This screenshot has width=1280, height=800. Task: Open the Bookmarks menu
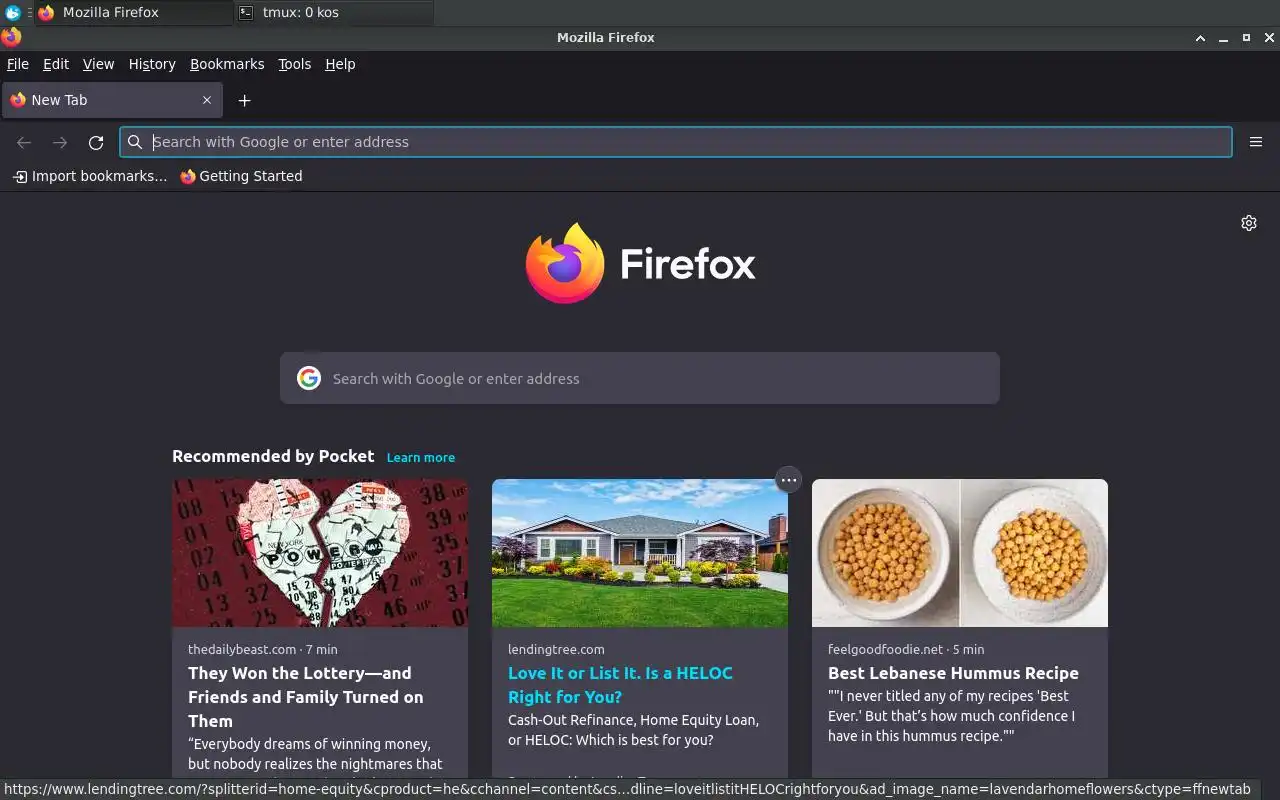[x=227, y=64]
